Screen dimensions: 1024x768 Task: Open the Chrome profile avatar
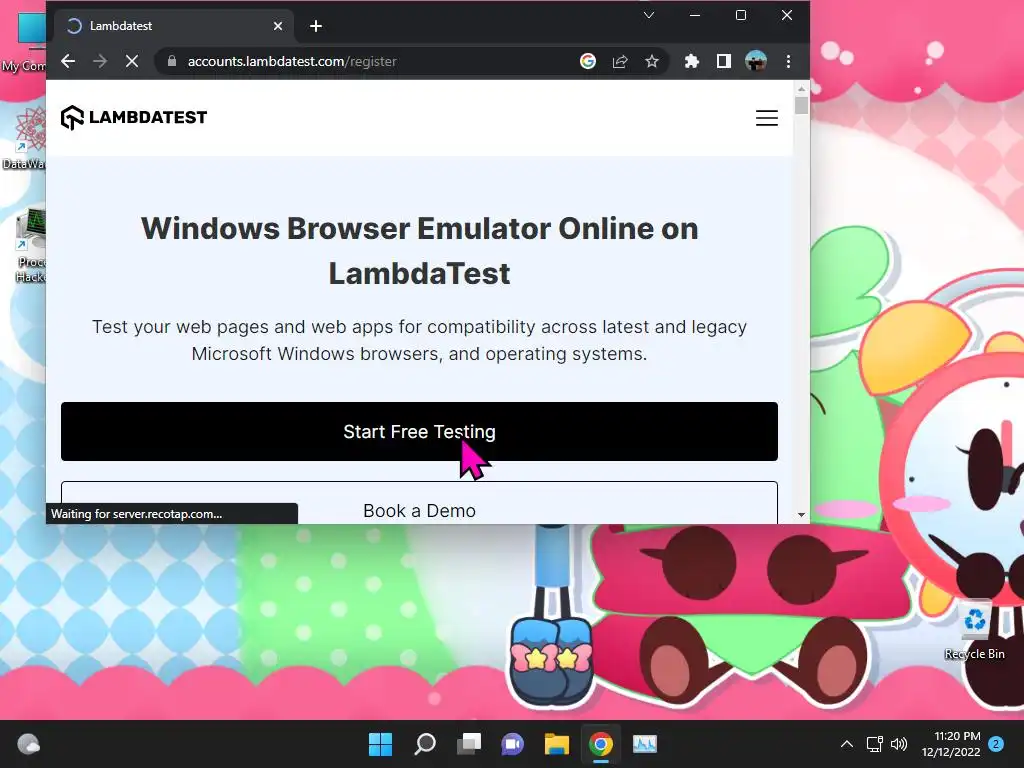pos(756,61)
